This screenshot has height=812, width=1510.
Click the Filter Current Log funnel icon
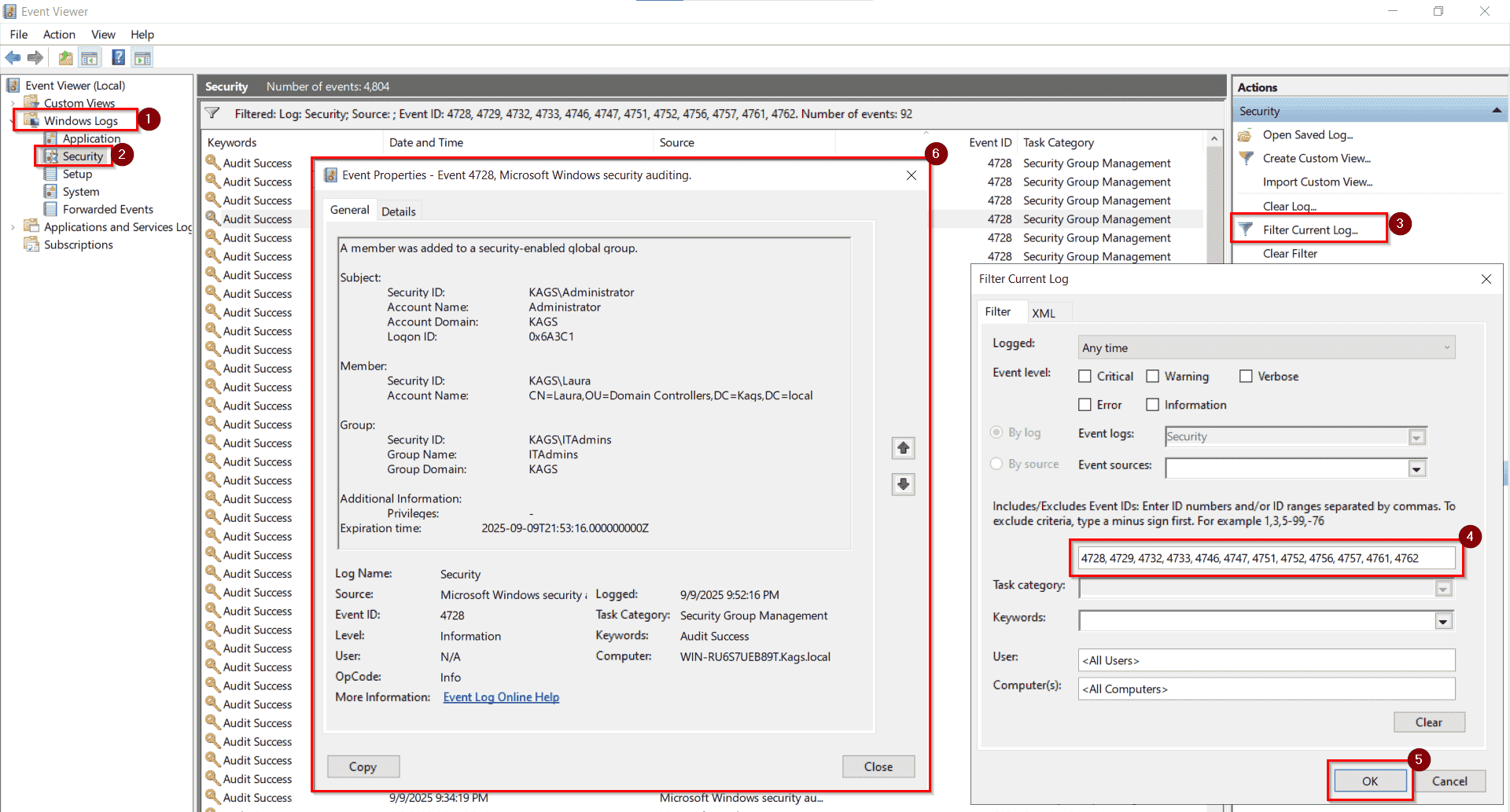tap(1247, 229)
